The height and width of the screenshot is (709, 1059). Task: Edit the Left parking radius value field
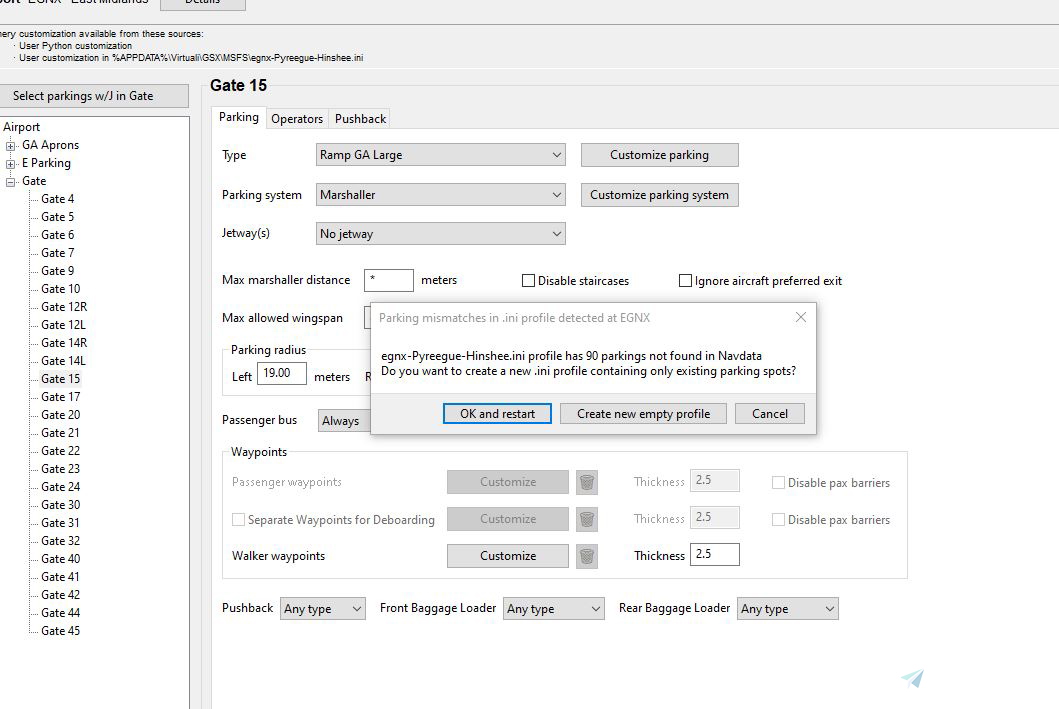coord(281,373)
